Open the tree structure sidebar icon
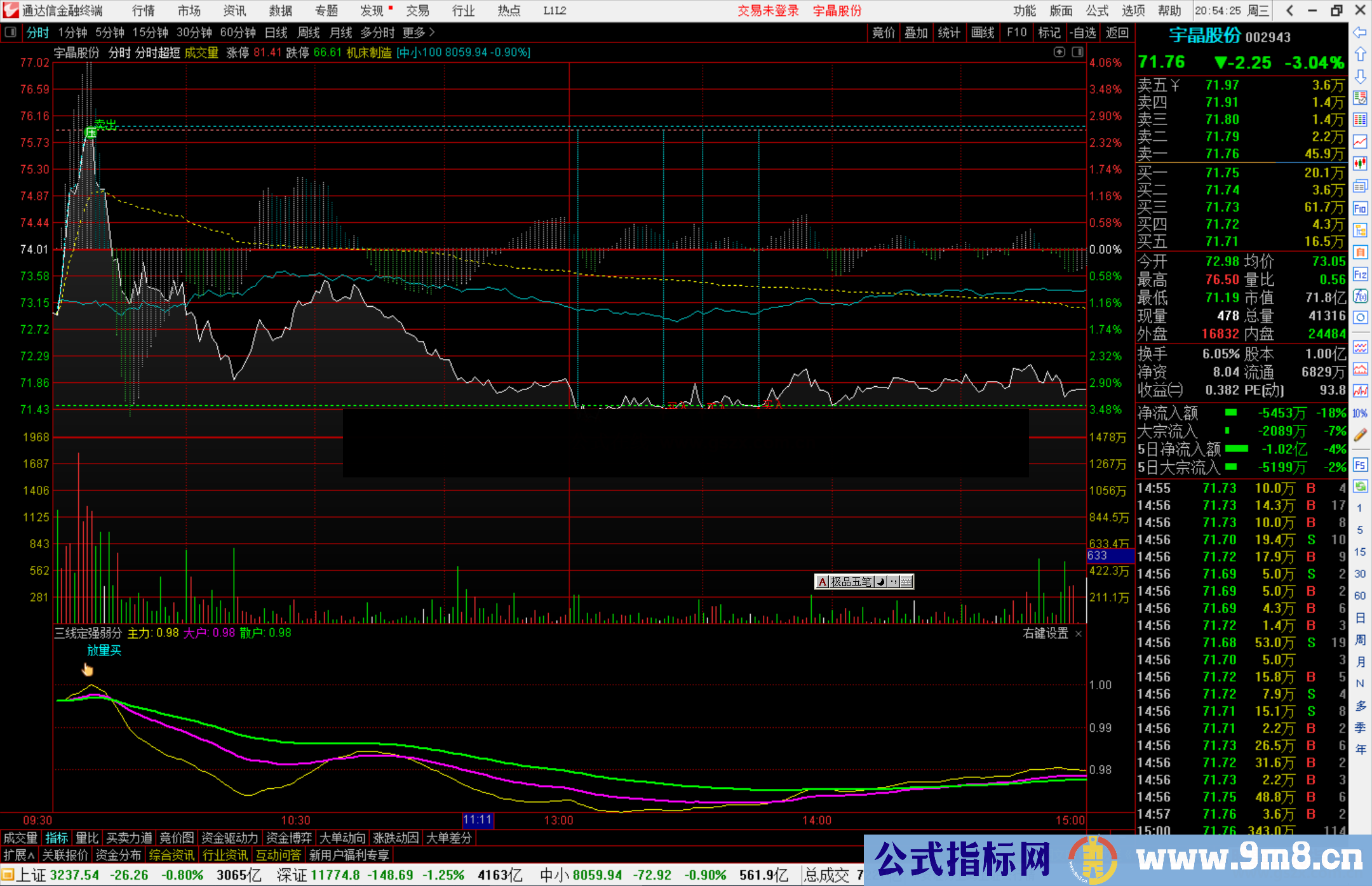The height and width of the screenshot is (886, 1372). coord(1360,231)
